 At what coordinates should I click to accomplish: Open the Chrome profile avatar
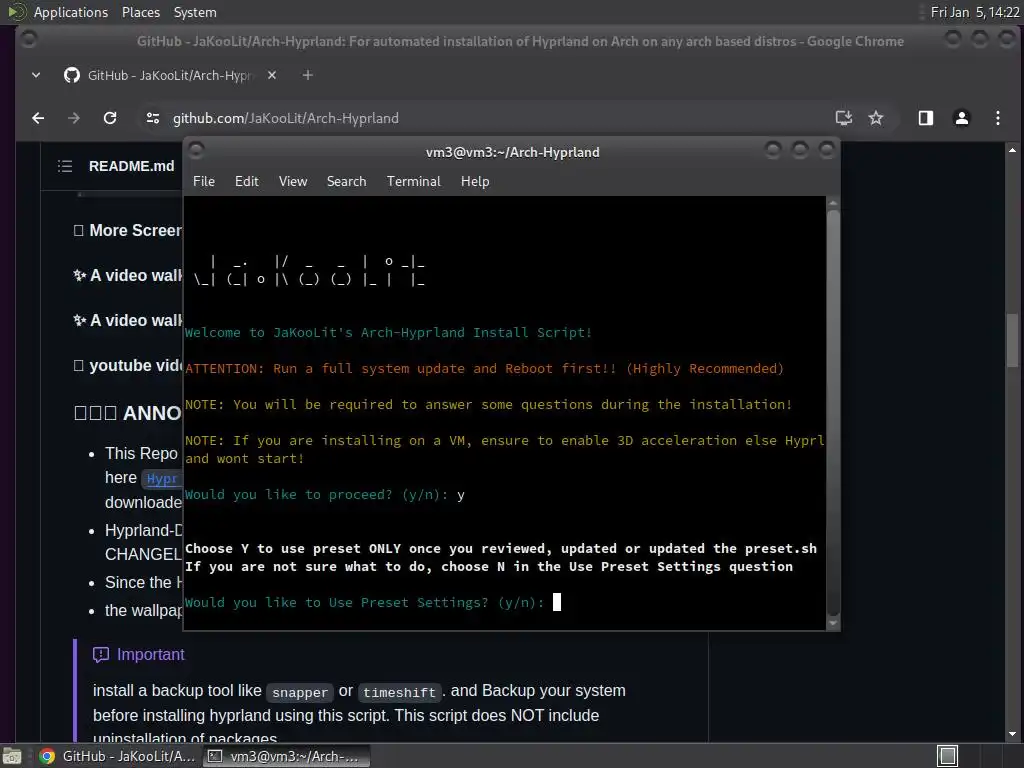[961, 118]
